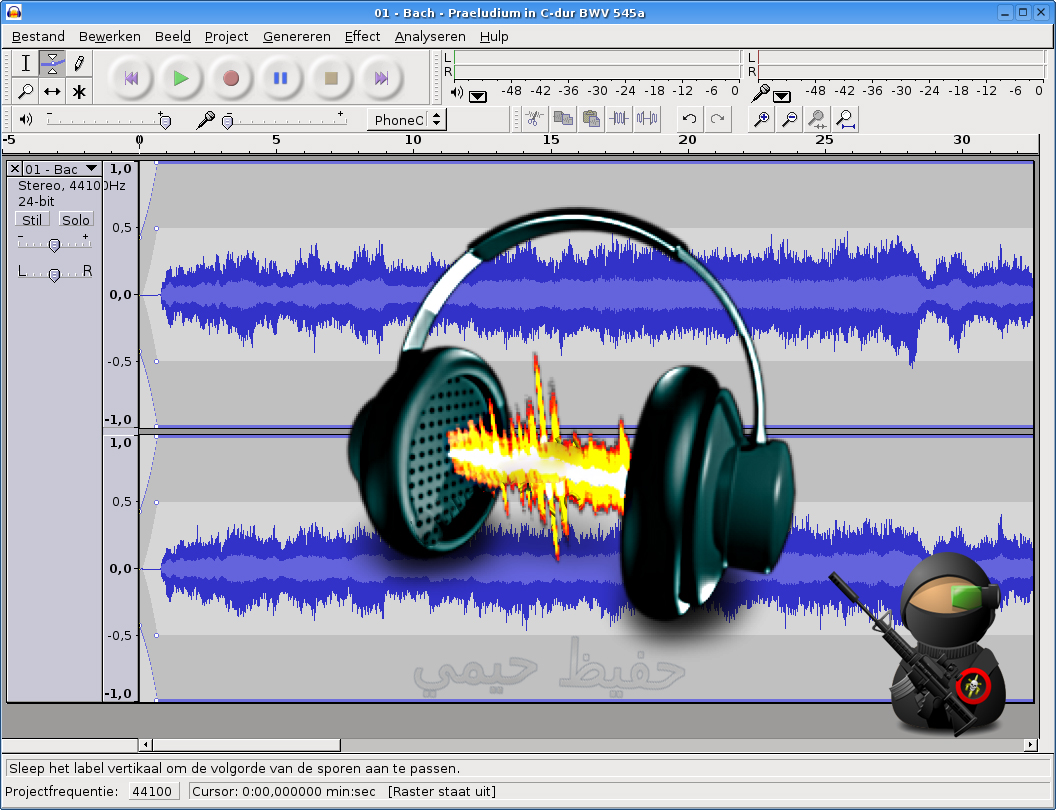Viewport: 1056px width, 810px height.
Task: Pause playback with blue Pause button
Action: click(x=281, y=78)
